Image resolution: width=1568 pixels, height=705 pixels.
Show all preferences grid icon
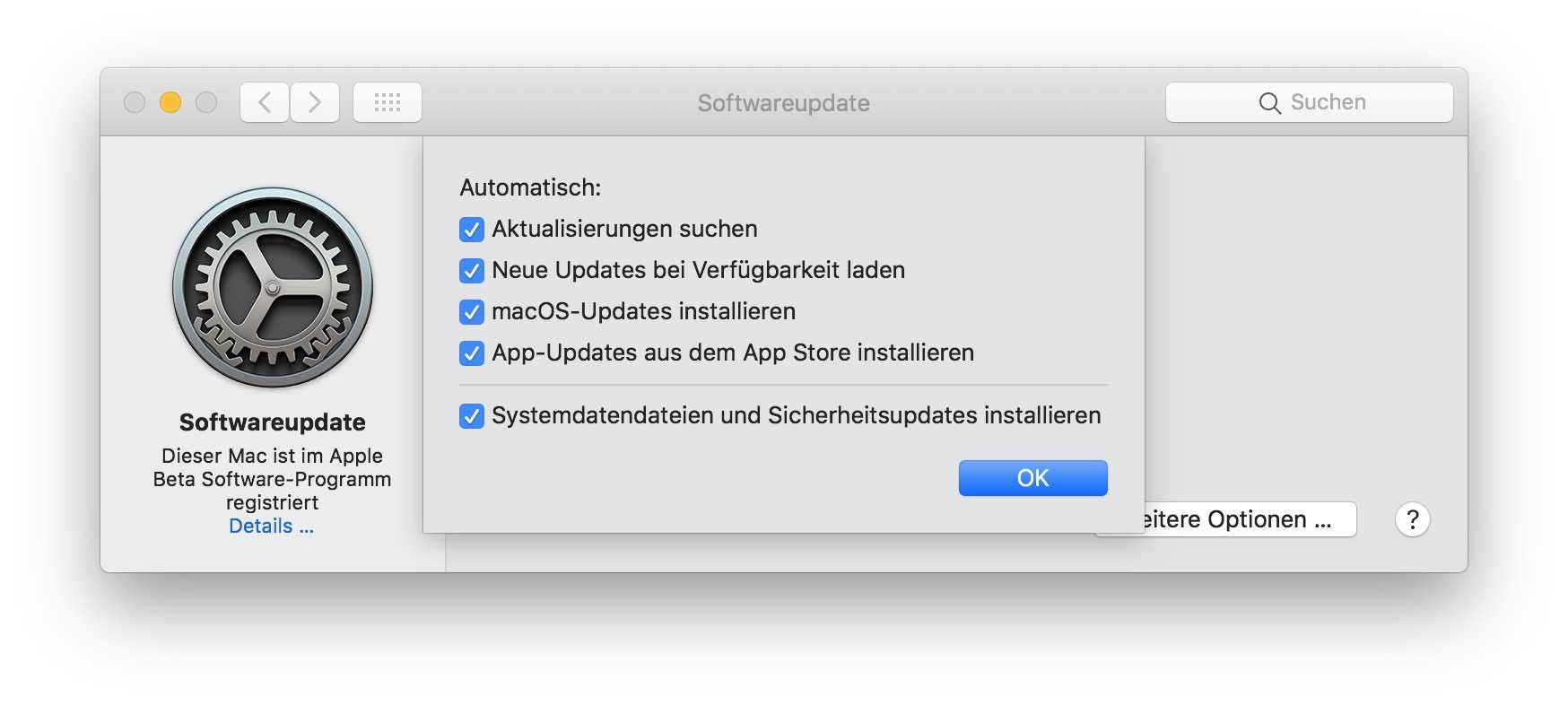[x=388, y=102]
